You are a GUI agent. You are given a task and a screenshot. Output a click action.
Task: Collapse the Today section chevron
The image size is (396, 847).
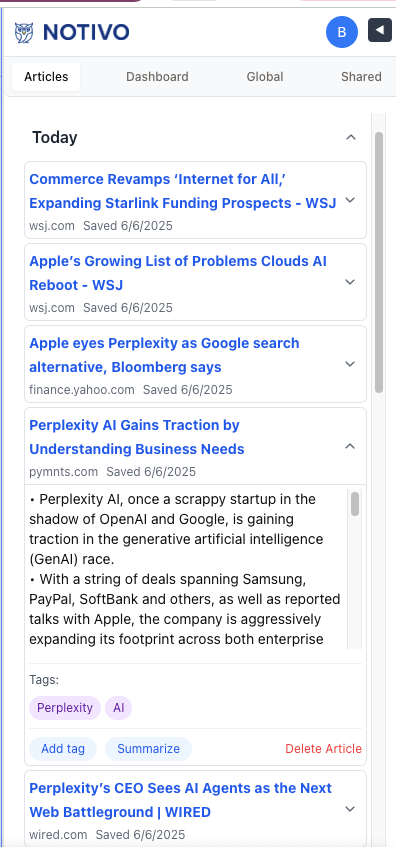[351, 137]
